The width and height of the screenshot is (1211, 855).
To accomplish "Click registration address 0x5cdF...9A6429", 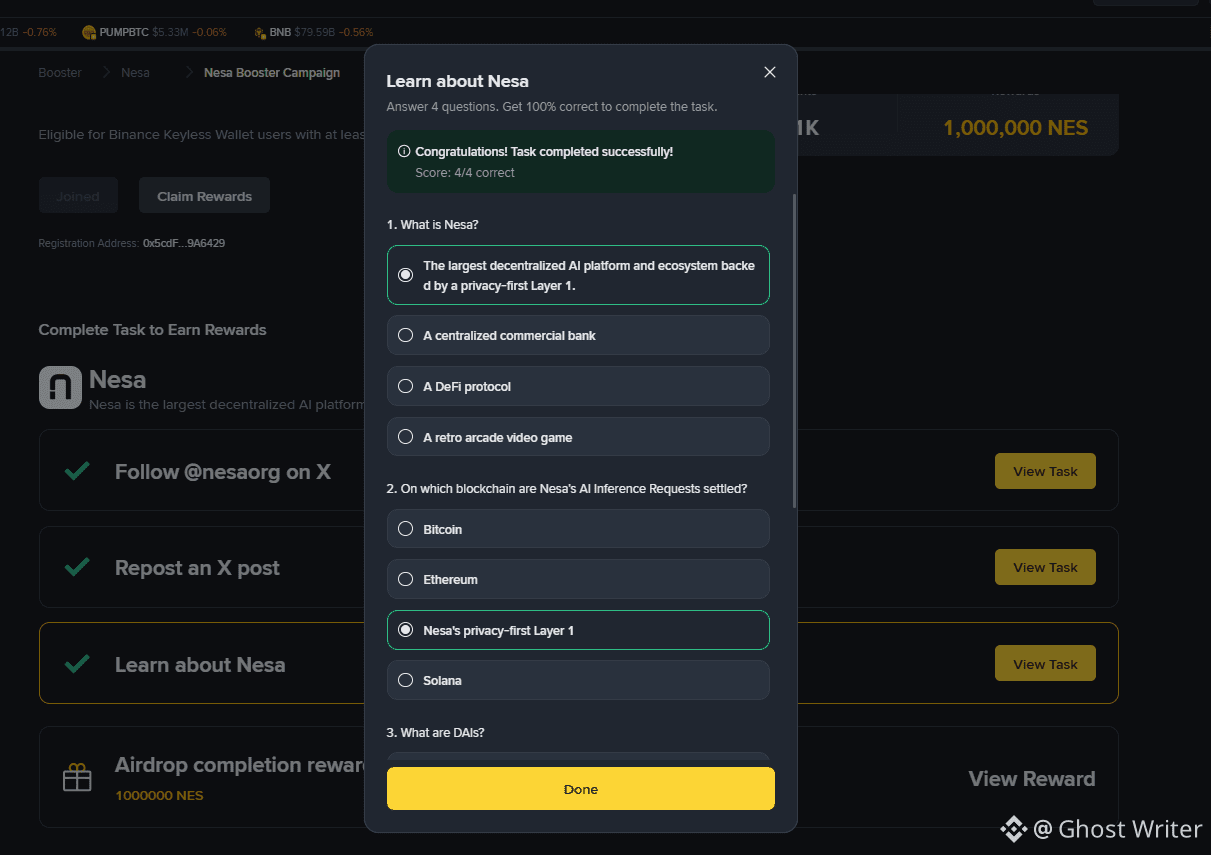I will 184,243.
